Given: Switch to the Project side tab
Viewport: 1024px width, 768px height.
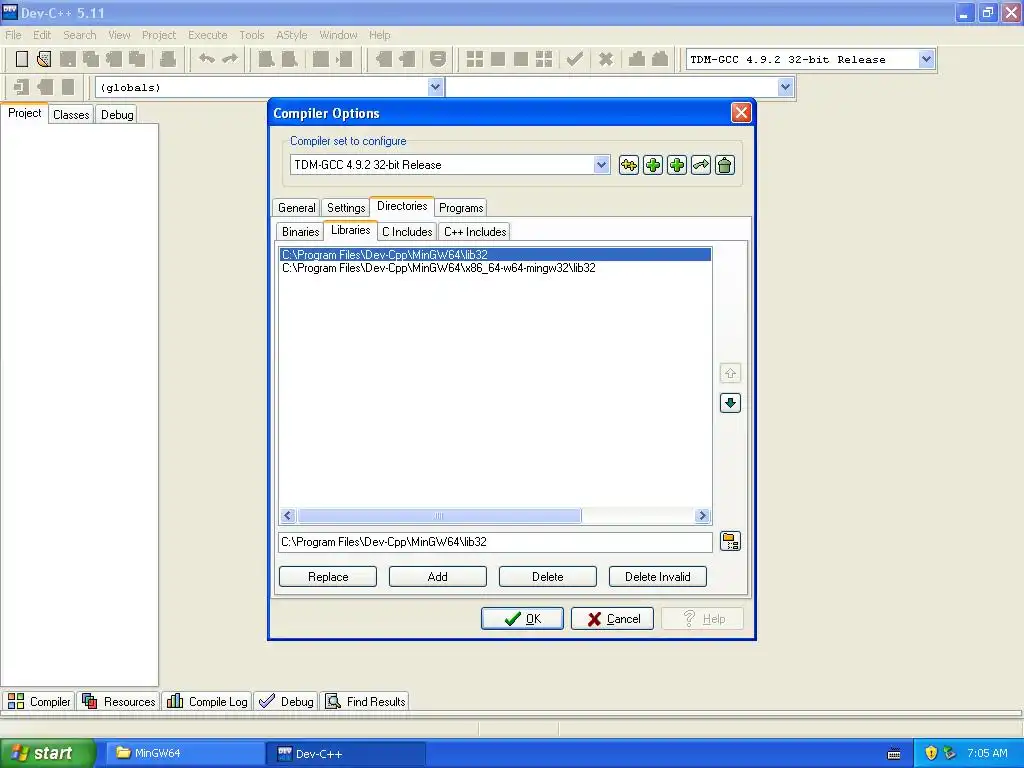Looking at the screenshot, I should pos(25,113).
